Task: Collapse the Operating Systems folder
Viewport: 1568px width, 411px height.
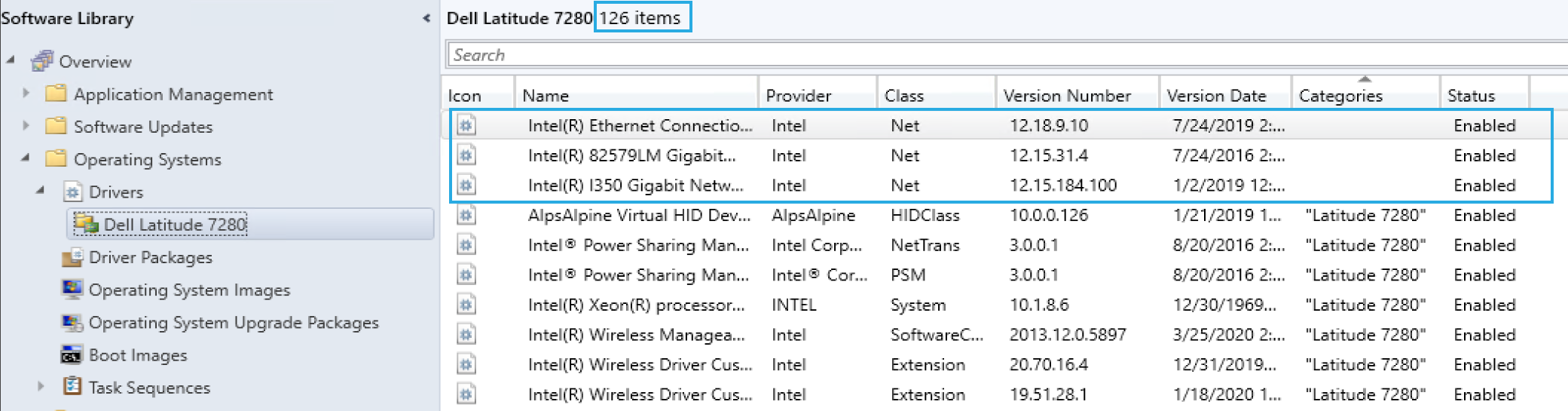Action: click(x=26, y=158)
